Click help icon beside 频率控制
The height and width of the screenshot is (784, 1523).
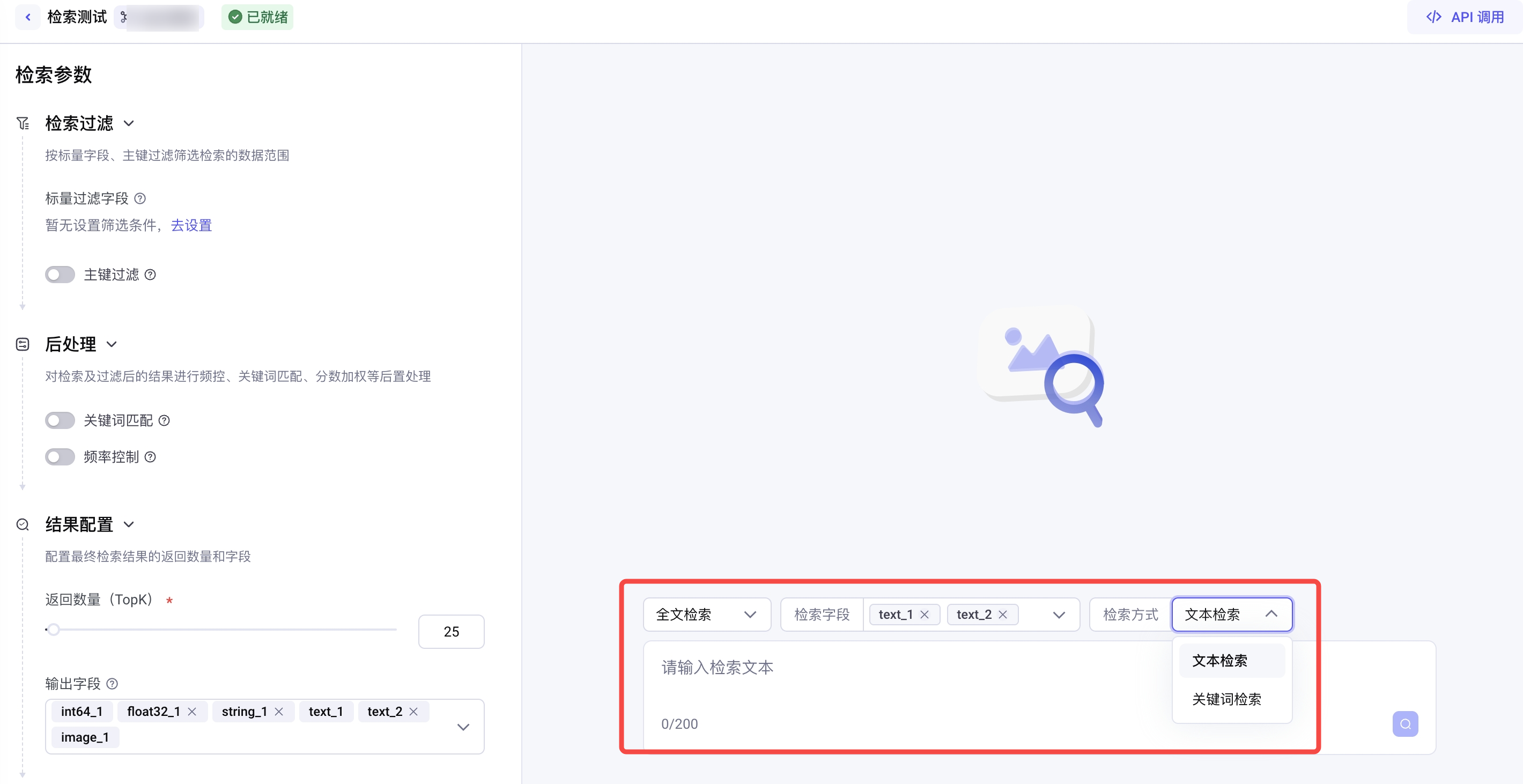[150, 457]
